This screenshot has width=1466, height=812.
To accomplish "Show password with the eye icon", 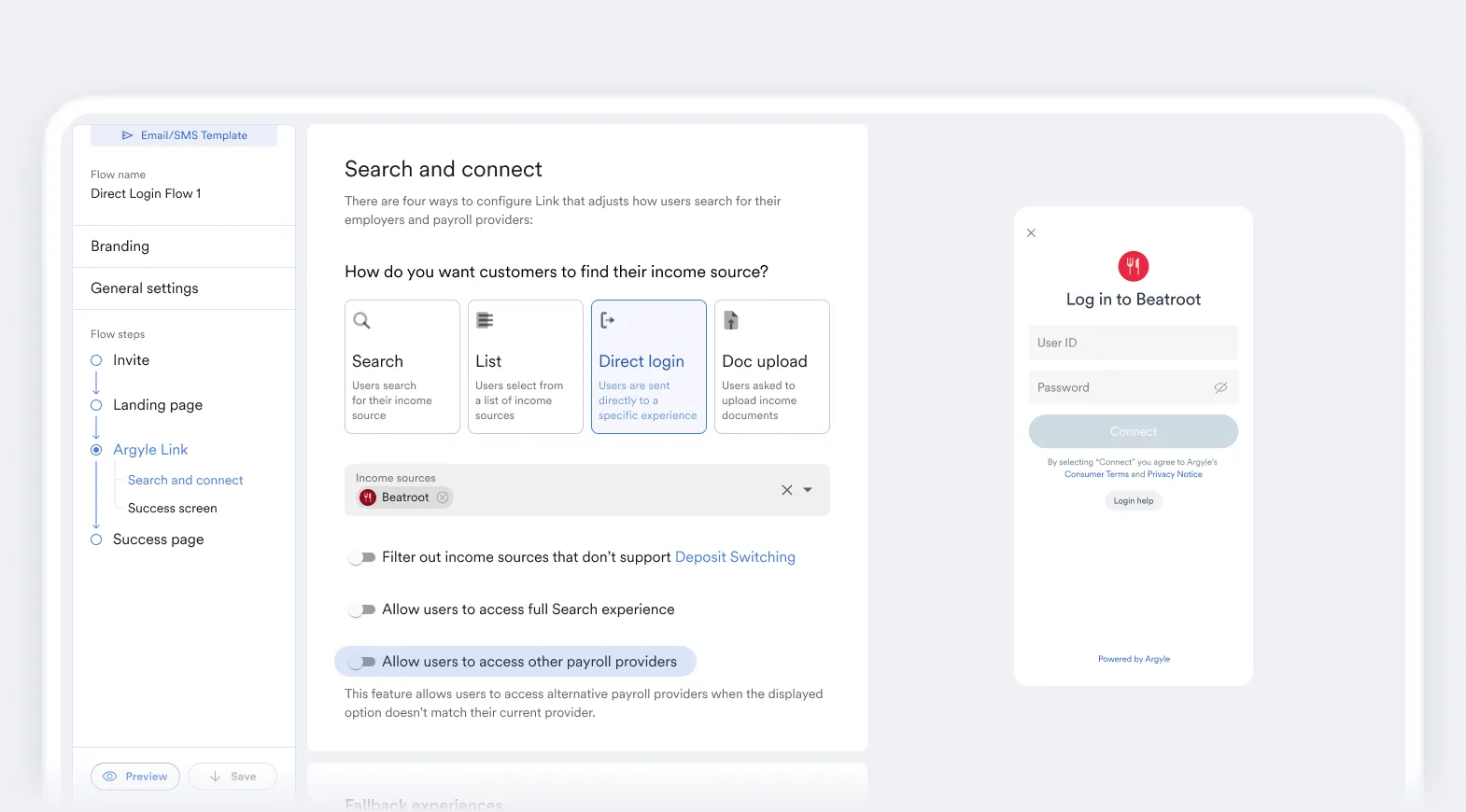I will coord(1220,387).
